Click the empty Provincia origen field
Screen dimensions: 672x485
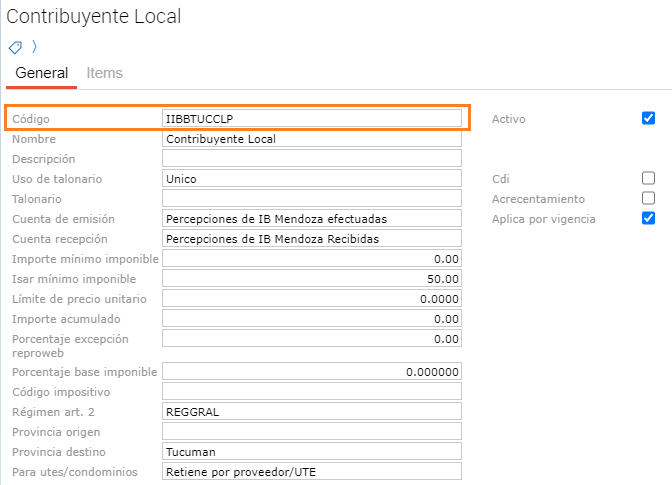tap(312, 431)
